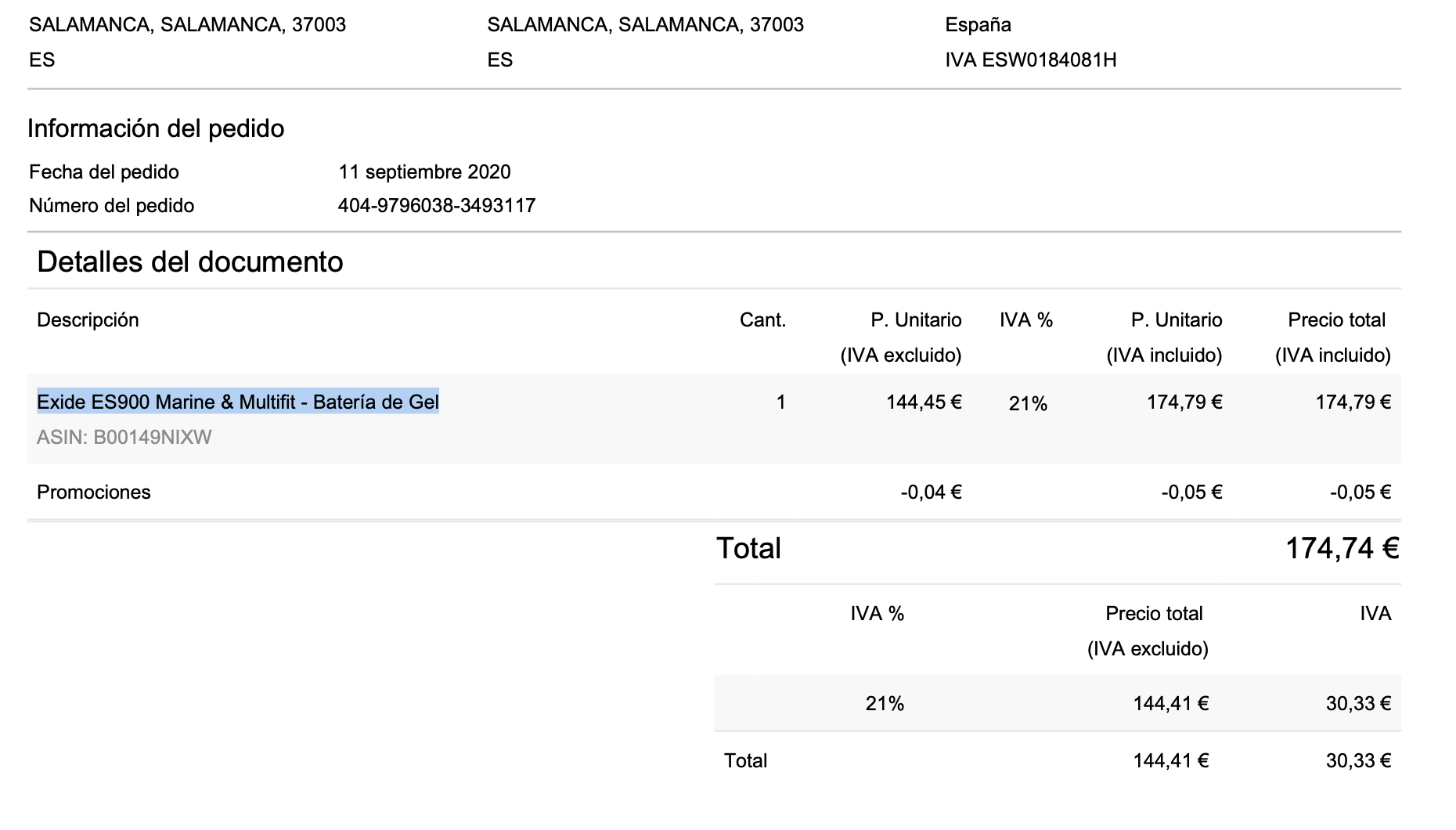Click the 30,33 € IVA amount in 21% row
The width and height of the screenshot is (1456, 830).
[x=1358, y=704]
